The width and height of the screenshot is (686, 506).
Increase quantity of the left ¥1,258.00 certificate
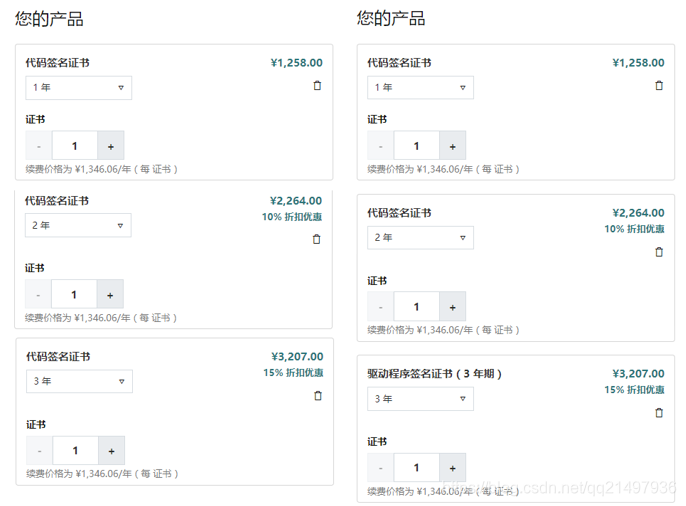pyautogui.click(x=110, y=146)
